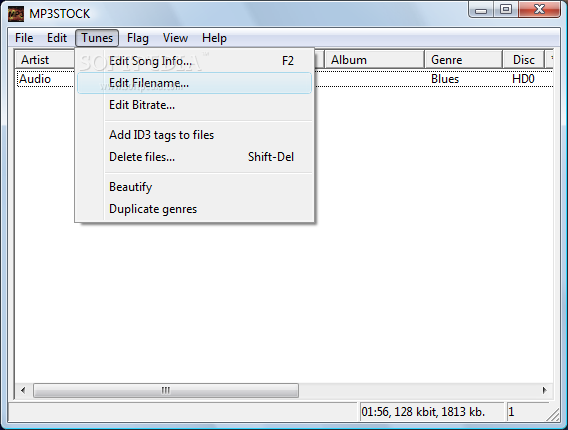
Task: Sort by the Album column header
Action: (374, 60)
